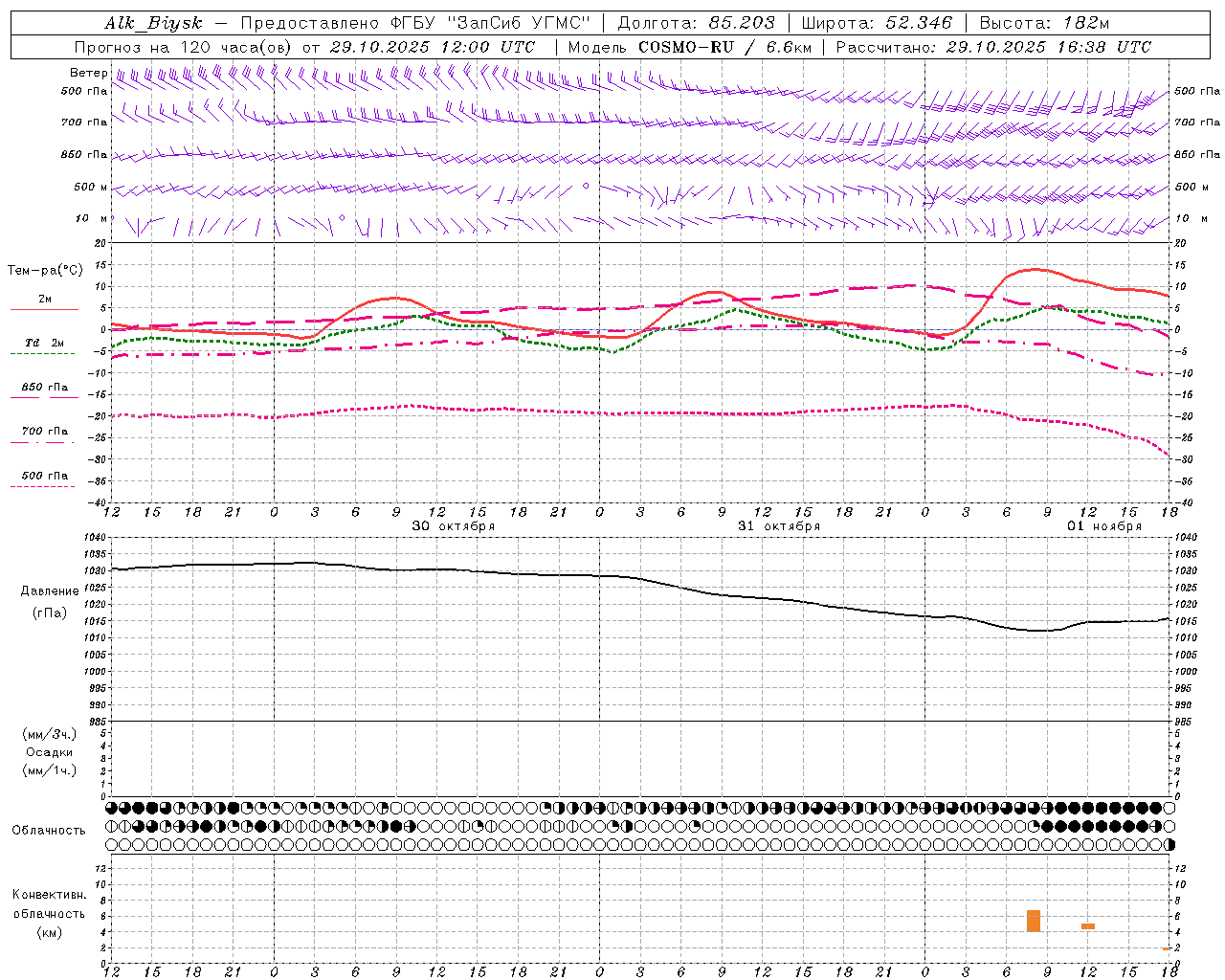Click the (мм/1ч.) precipitation unit
1225x980 pixels.
coord(50,770)
